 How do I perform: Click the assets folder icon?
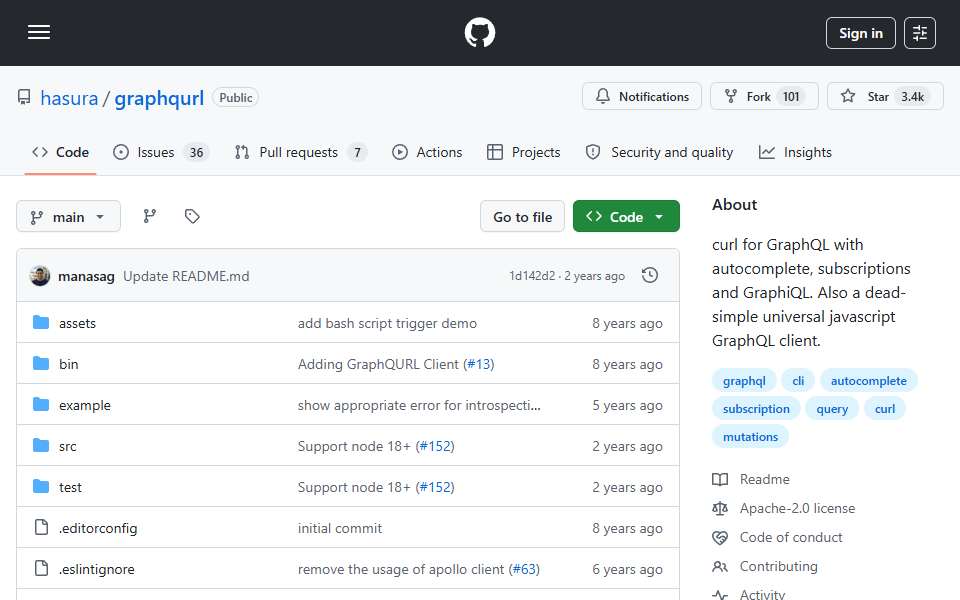coord(41,323)
